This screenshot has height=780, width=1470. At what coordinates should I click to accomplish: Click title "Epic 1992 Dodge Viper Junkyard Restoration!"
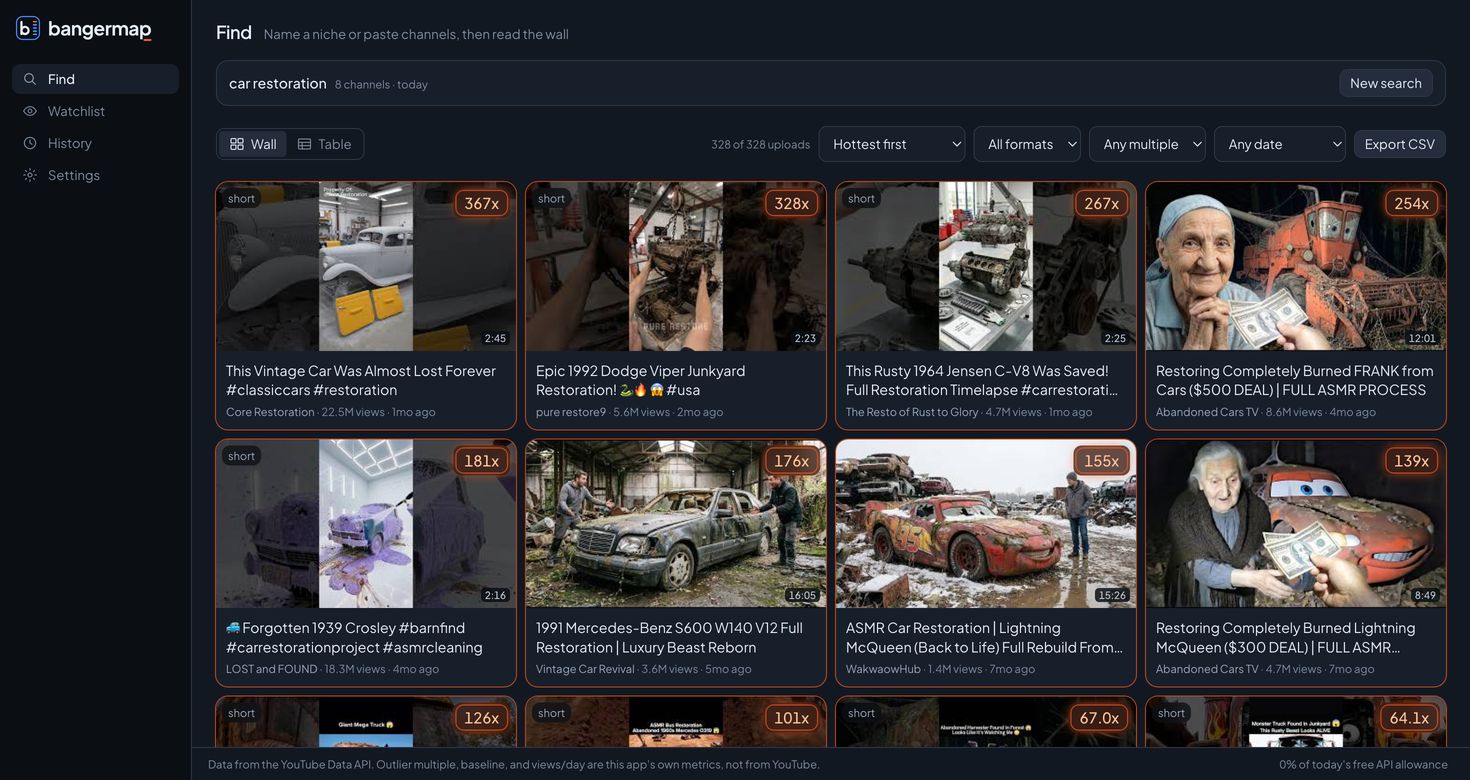640,380
